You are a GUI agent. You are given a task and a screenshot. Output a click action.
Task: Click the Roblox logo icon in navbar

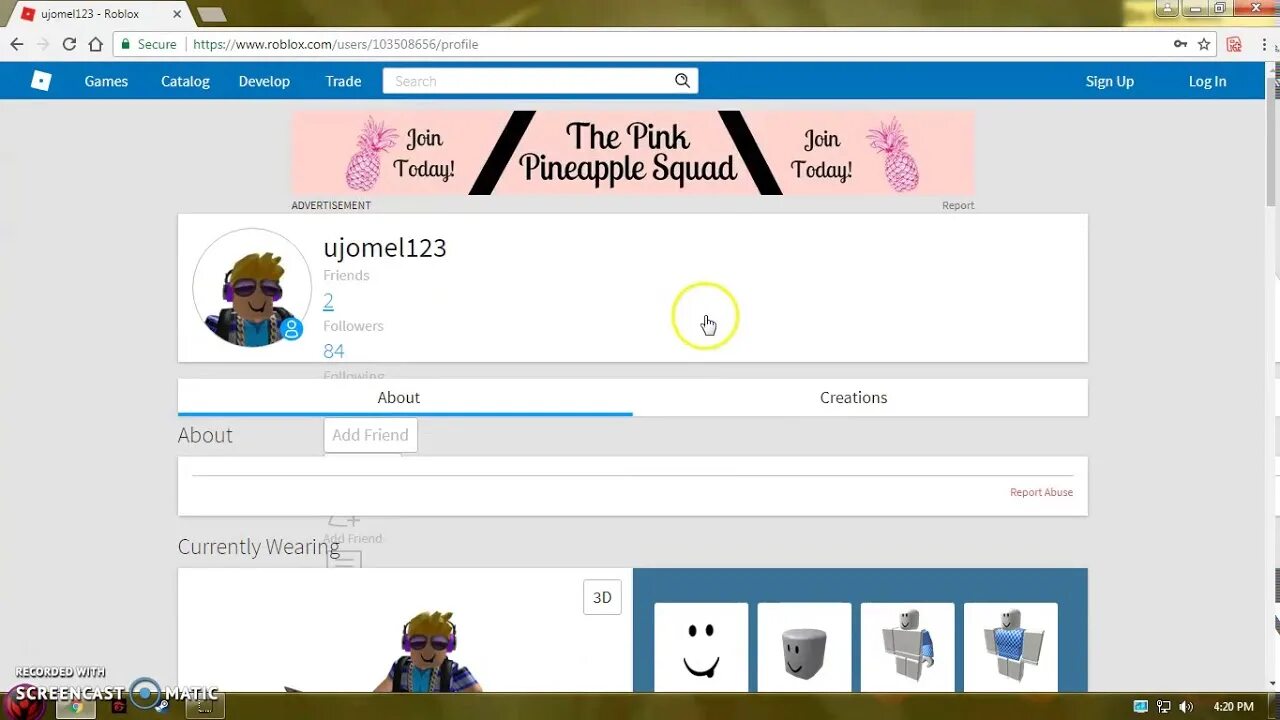tap(41, 81)
